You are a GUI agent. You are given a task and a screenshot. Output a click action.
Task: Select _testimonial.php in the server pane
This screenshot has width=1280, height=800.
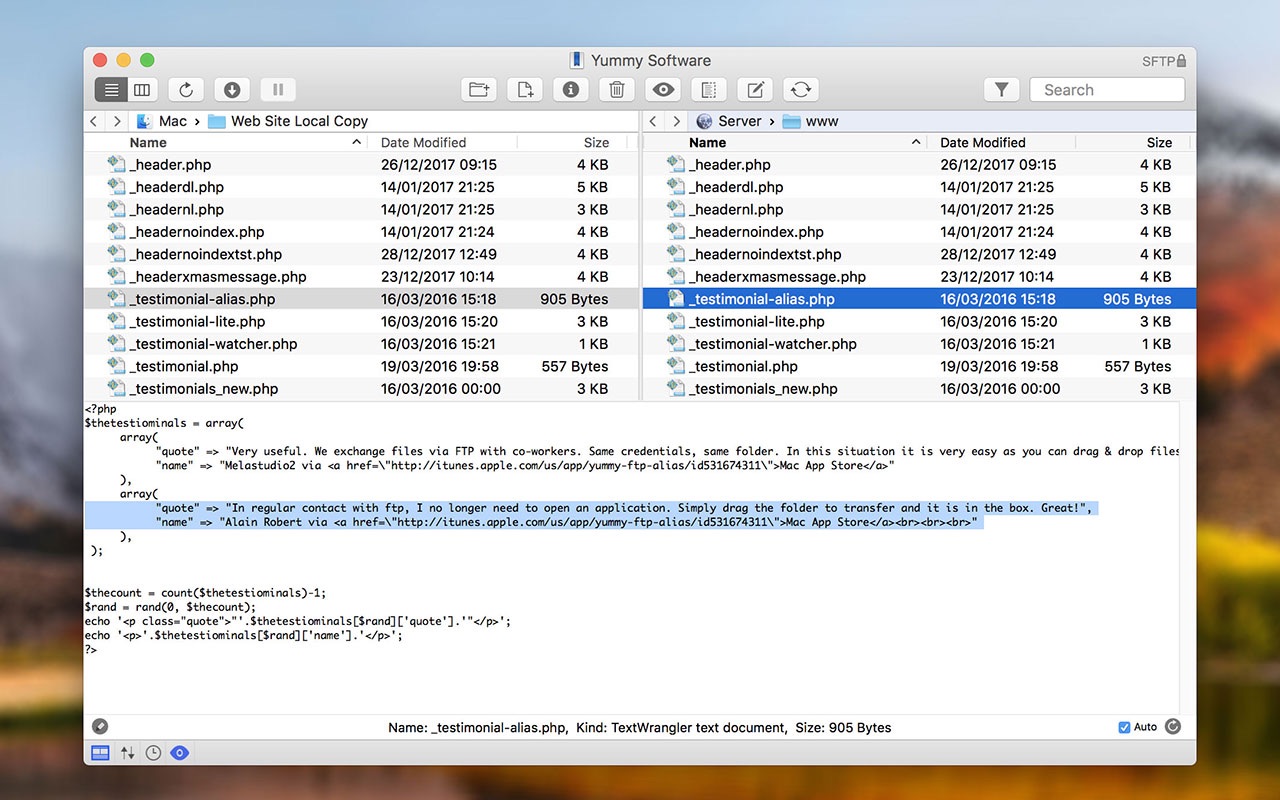click(919, 366)
